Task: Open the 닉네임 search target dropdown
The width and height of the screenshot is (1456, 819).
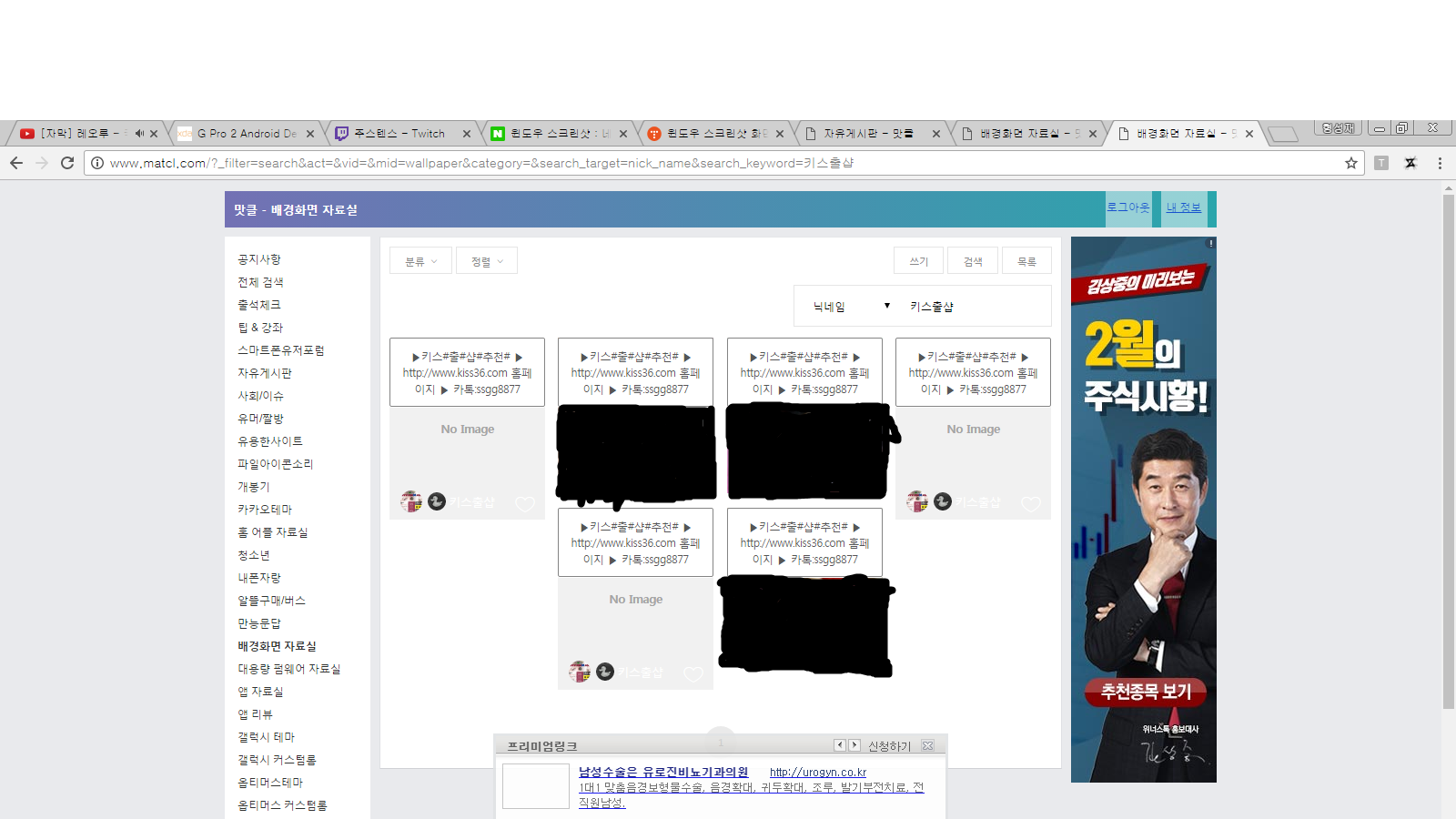Action: pyautogui.click(x=850, y=307)
